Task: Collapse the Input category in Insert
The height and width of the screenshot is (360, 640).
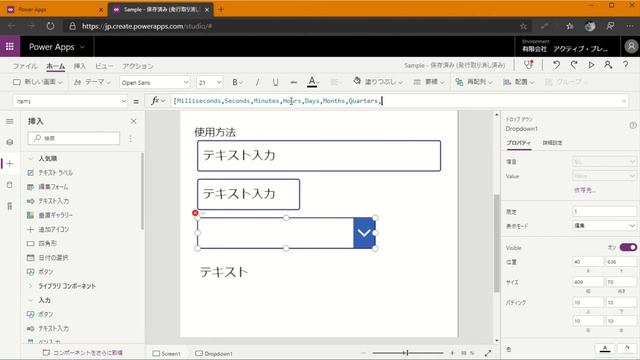Action: [x=30, y=300]
